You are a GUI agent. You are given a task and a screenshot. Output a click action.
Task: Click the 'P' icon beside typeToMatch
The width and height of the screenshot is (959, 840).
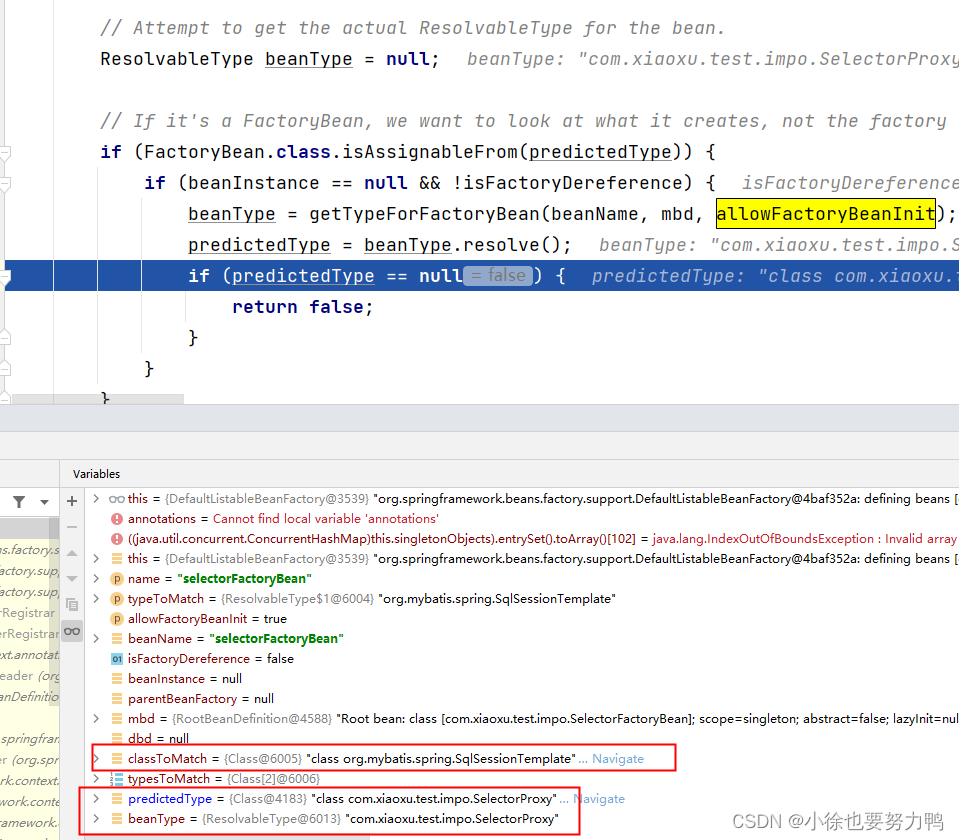116,599
